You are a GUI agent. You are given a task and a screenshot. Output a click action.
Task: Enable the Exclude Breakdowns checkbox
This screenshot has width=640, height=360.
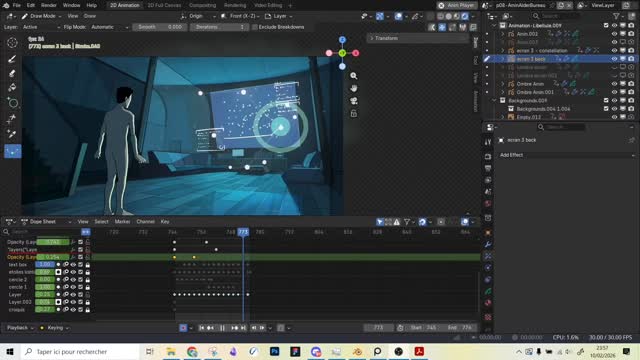[x=255, y=27]
